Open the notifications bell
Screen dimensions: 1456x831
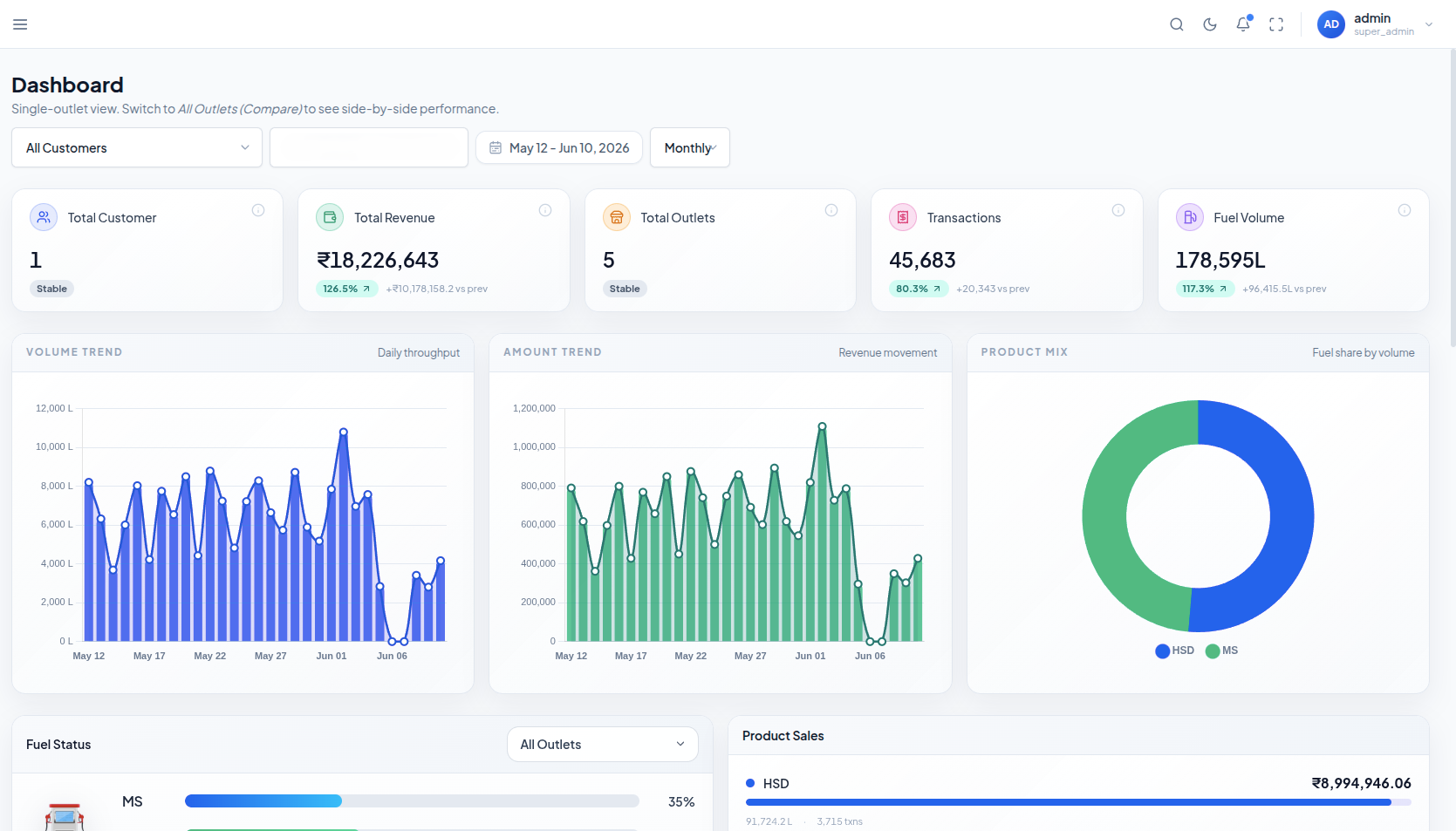1243,24
